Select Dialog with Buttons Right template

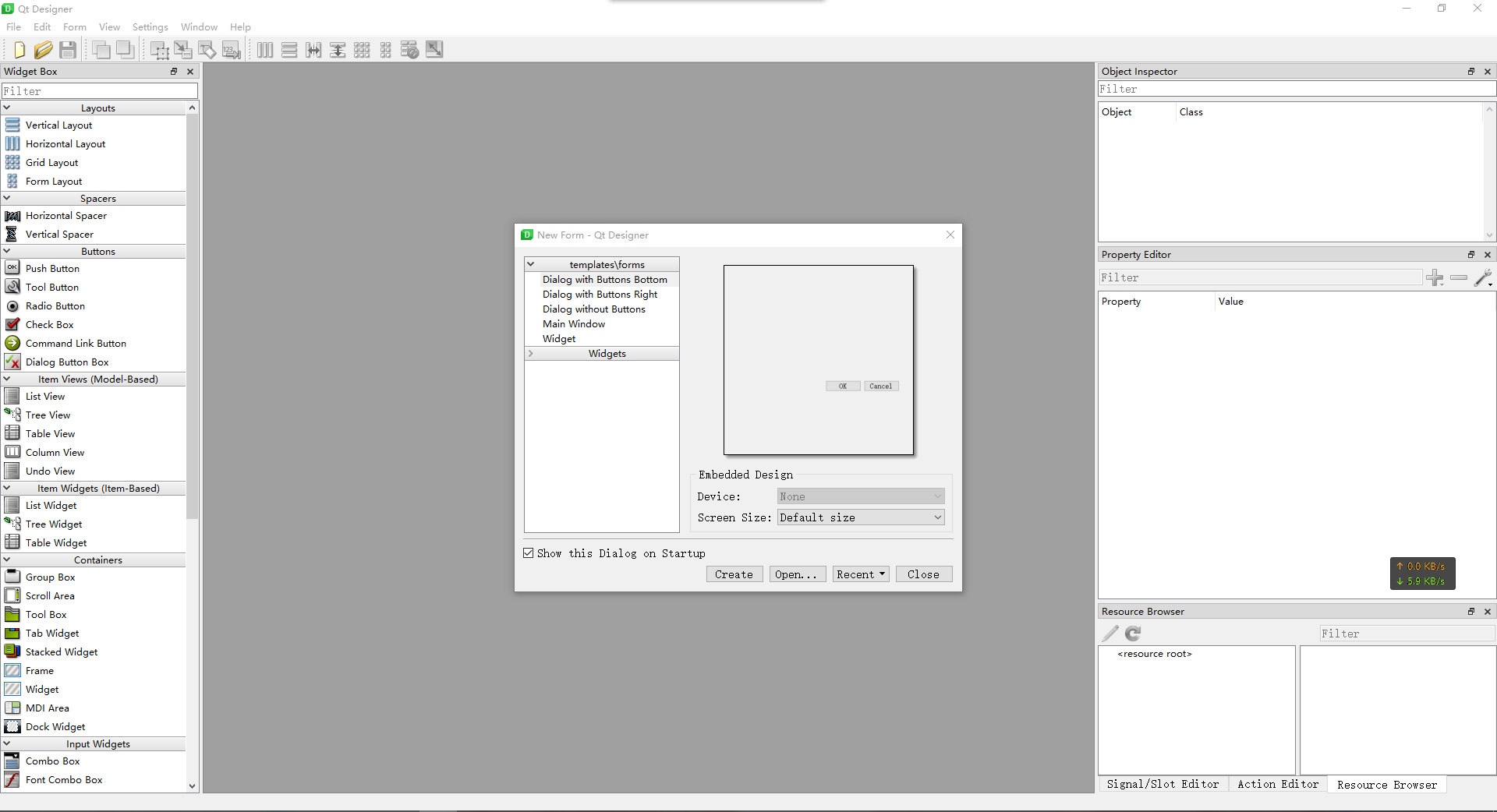[x=600, y=294]
